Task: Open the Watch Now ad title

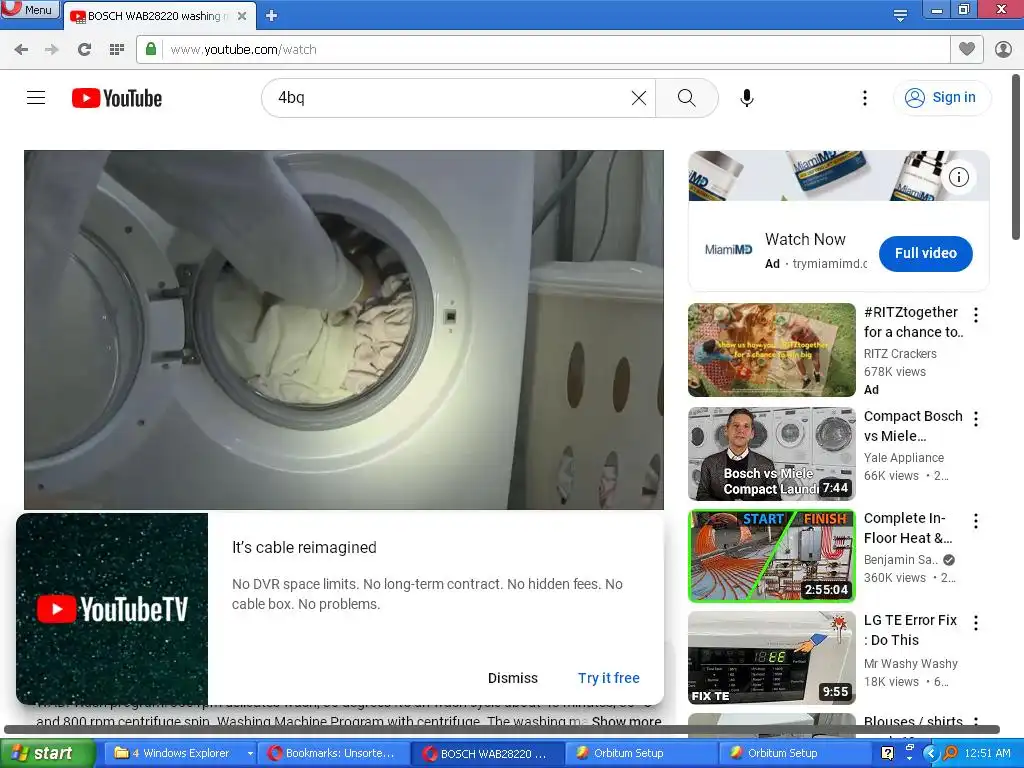Action: click(x=805, y=240)
